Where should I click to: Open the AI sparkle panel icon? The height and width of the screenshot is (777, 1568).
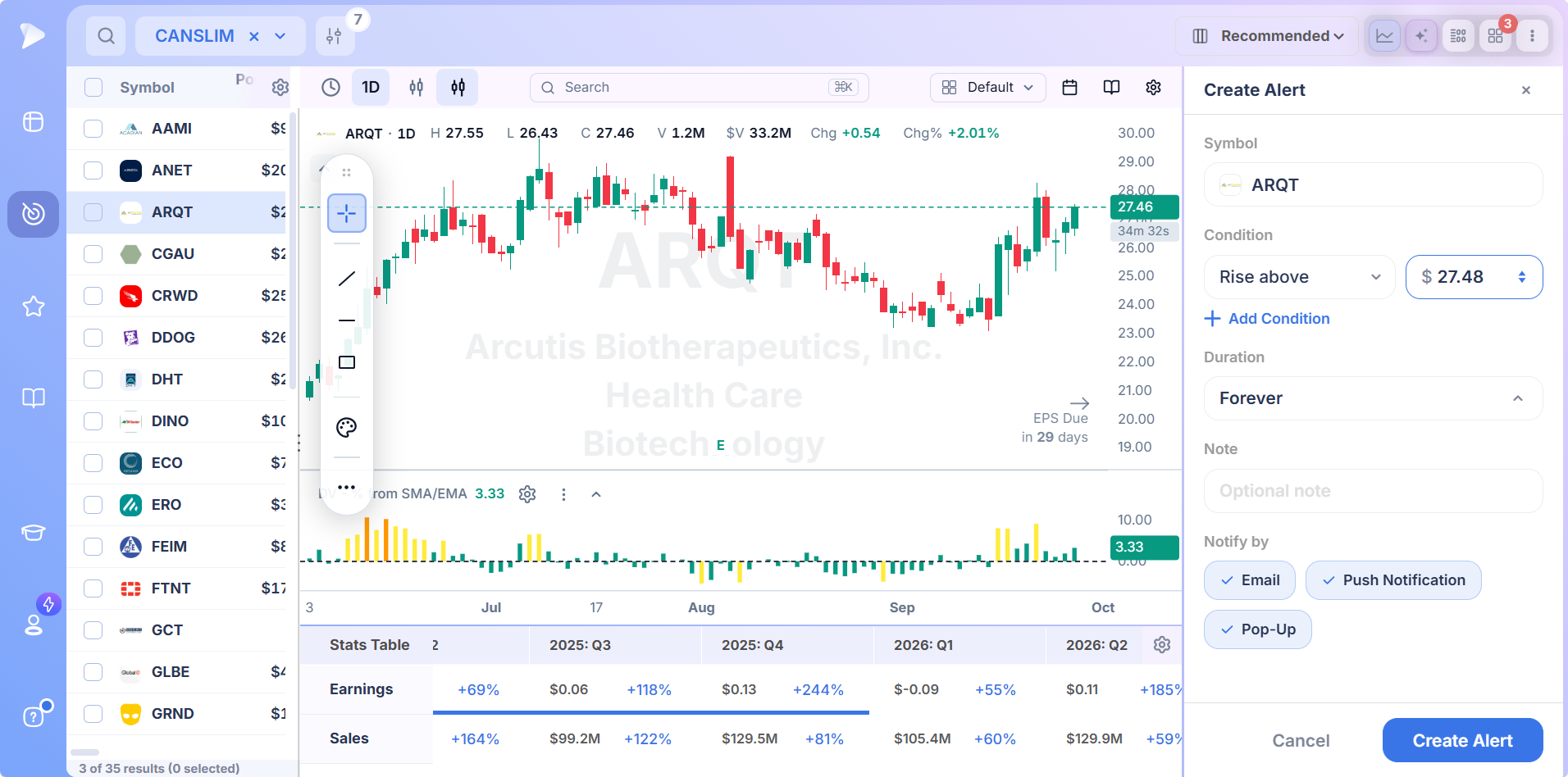pyautogui.click(x=1421, y=36)
